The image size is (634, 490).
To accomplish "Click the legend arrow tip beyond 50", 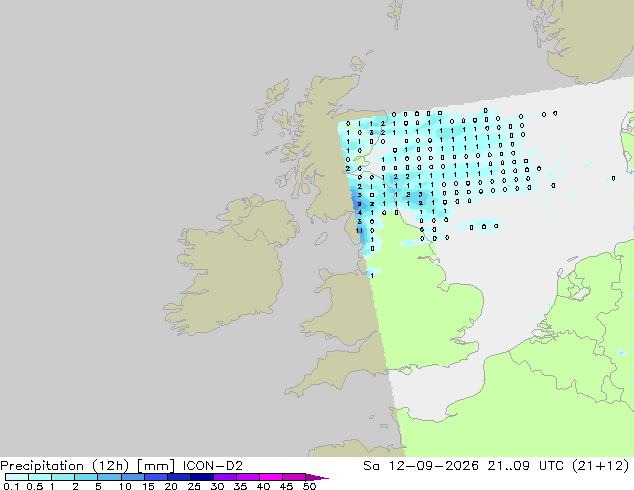I will [x=317, y=477].
